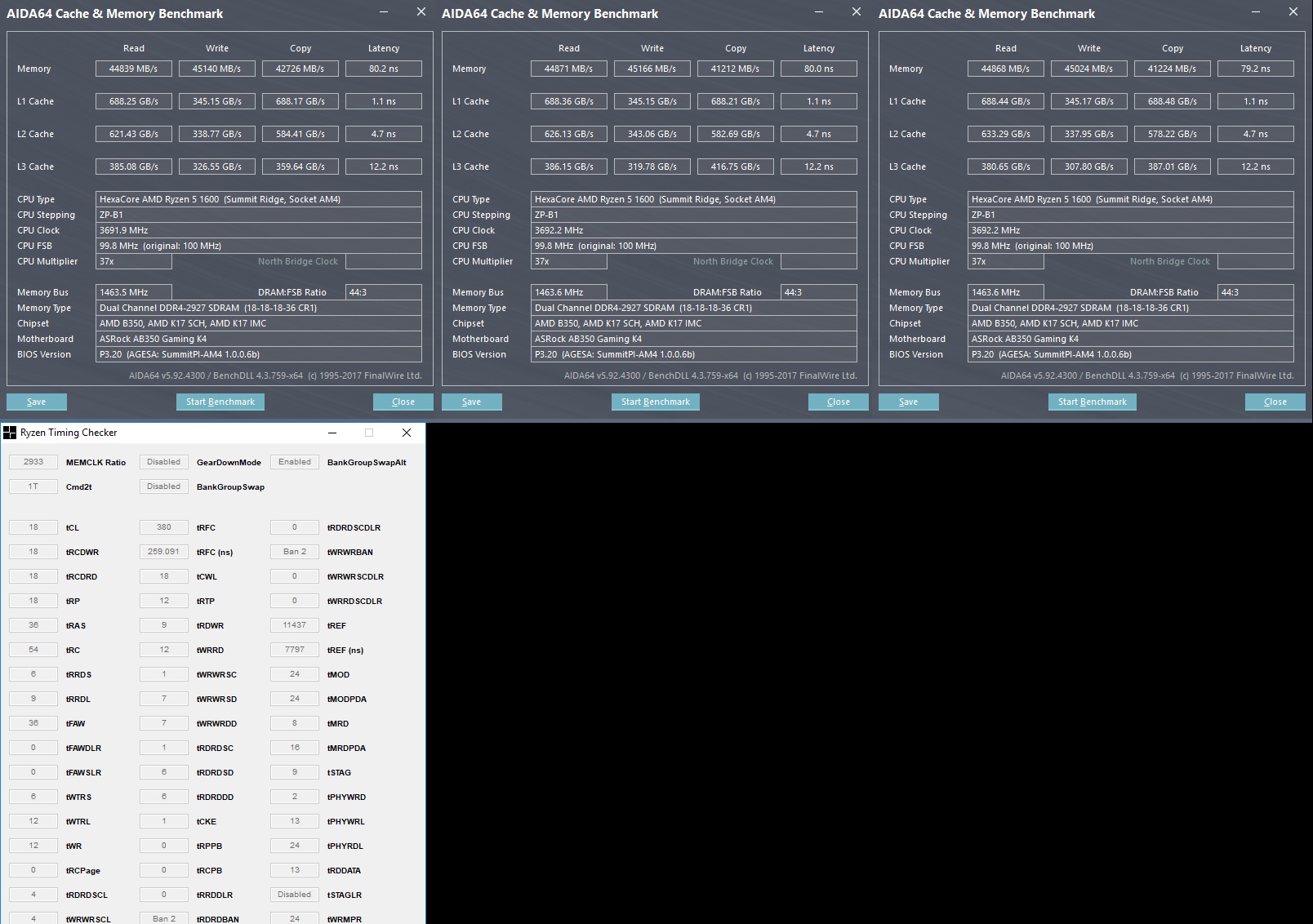
Task: Click the tRAS timing value field
Action: click(x=33, y=625)
